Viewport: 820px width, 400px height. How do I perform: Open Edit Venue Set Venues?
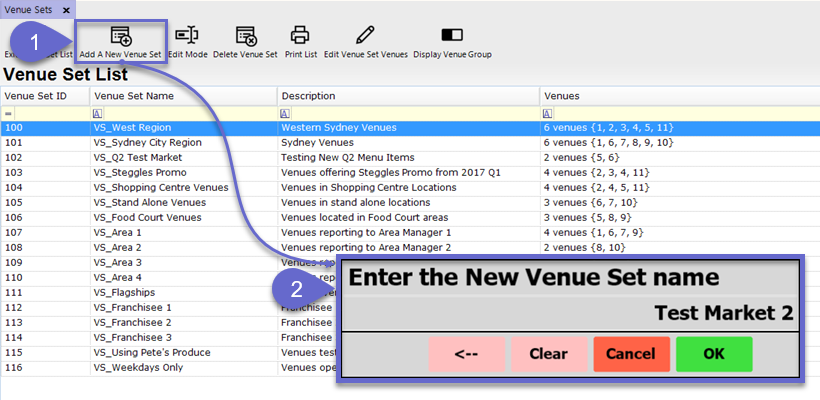click(x=365, y=37)
